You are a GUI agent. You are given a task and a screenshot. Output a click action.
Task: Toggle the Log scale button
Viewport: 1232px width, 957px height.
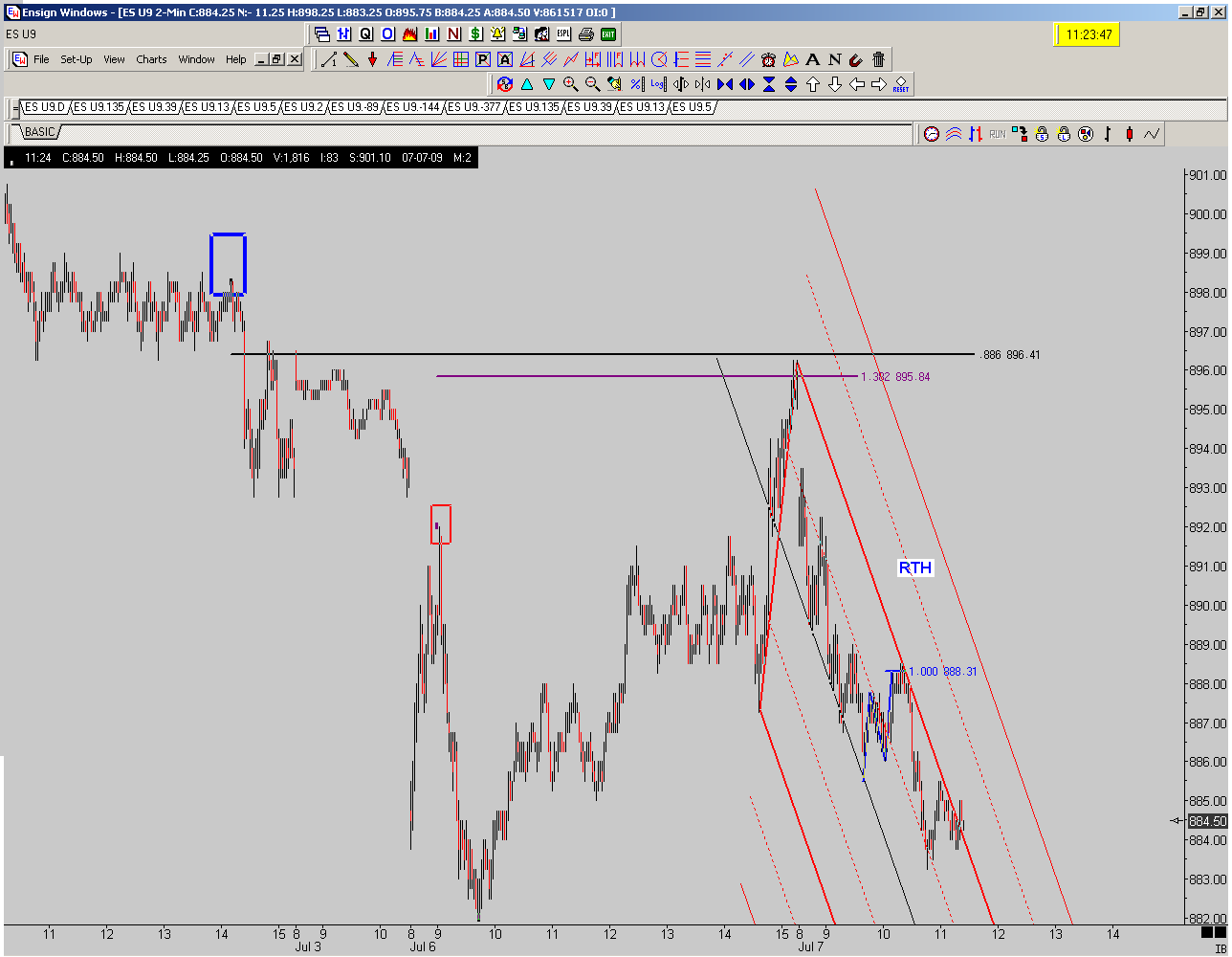pyautogui.click(x=659, y=84)
